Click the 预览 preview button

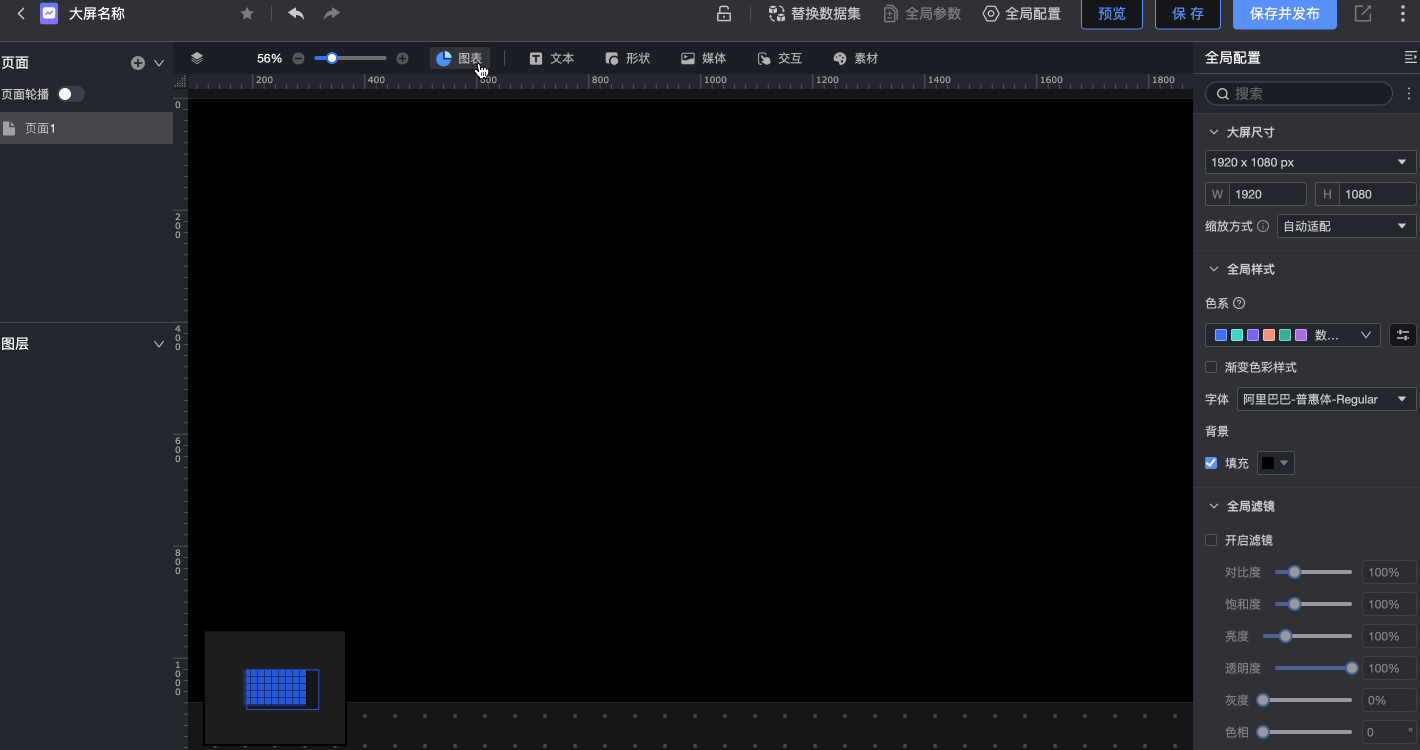pos(1111,15)
